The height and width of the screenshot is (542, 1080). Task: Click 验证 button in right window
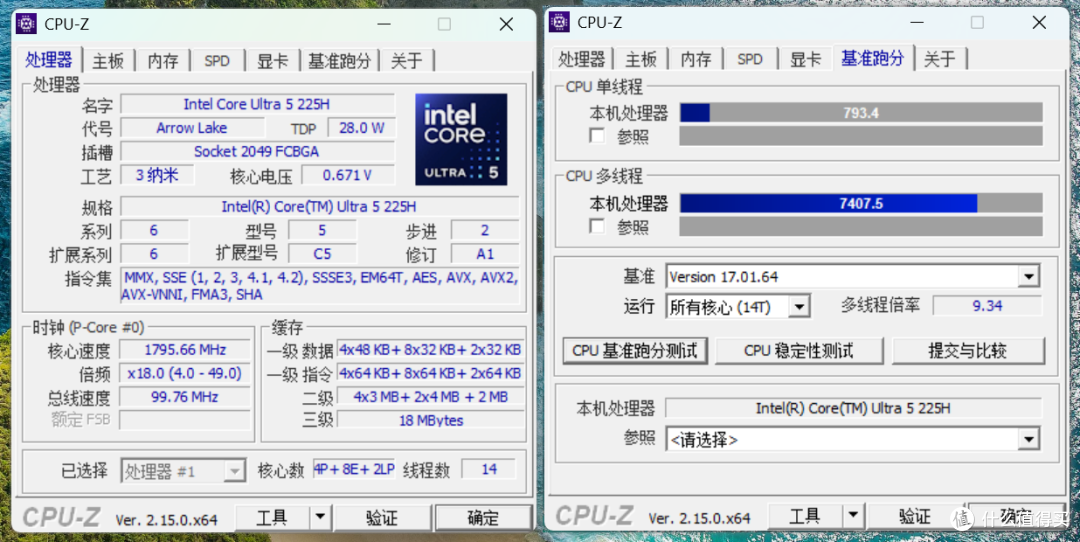tap(915, 515)
